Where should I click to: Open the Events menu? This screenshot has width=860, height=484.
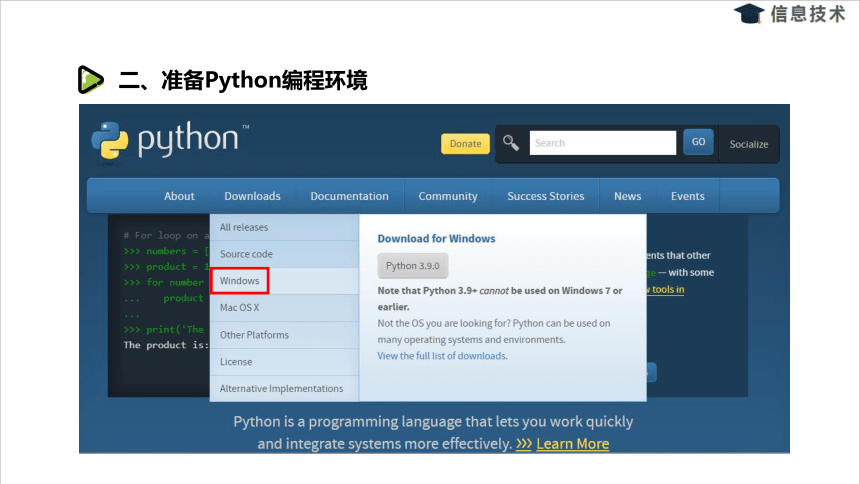688,196
